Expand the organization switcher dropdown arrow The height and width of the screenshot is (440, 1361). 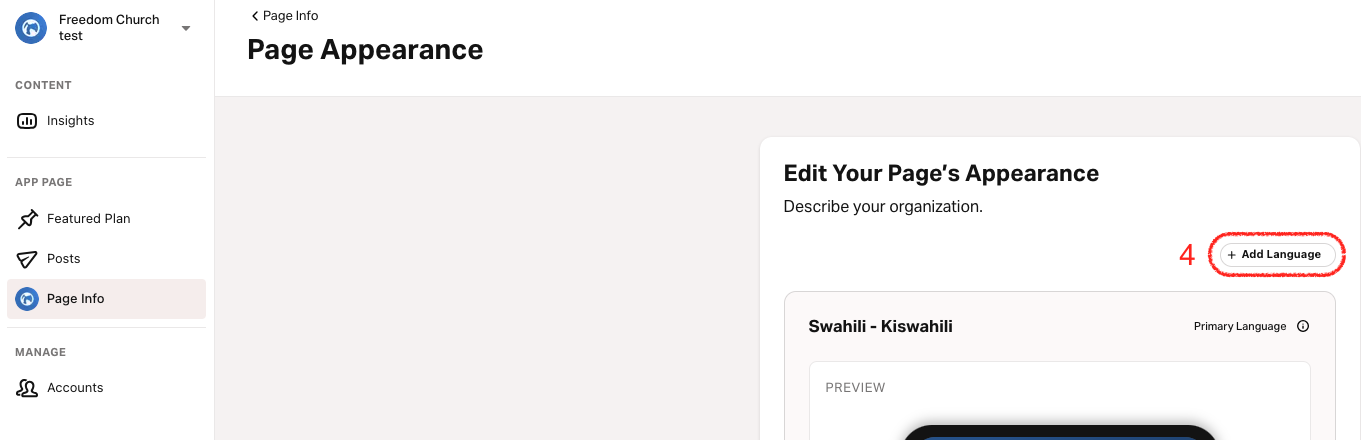(186, 28)
